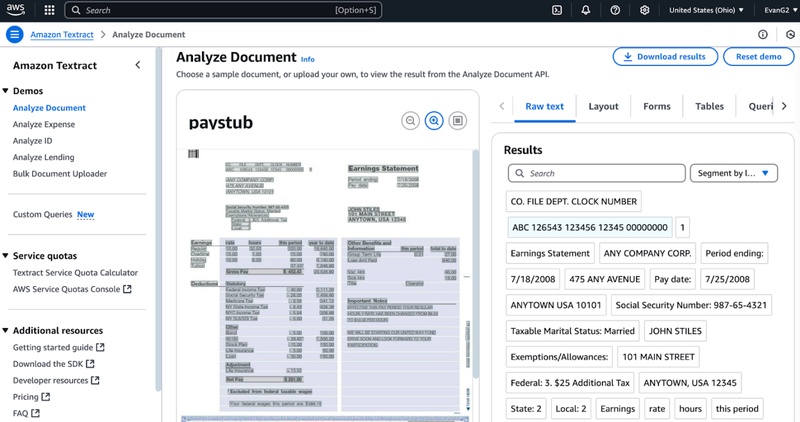Screen dimensions: 800x422
Task: Expand the EvanG2 account menu
Action: coord(770,10)
